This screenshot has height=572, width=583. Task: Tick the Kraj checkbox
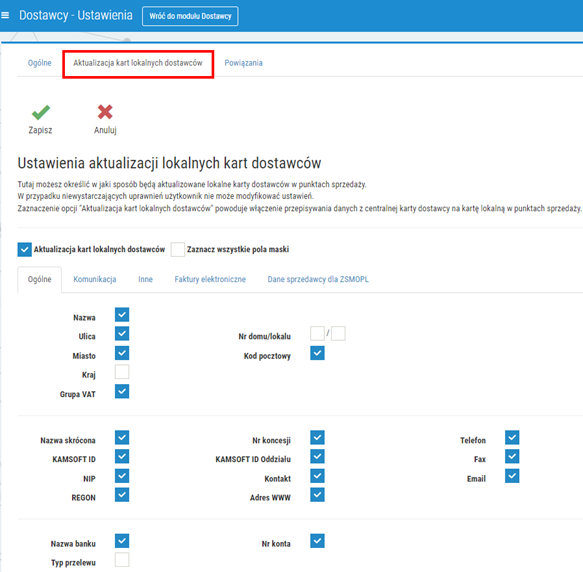pos(122,372)
